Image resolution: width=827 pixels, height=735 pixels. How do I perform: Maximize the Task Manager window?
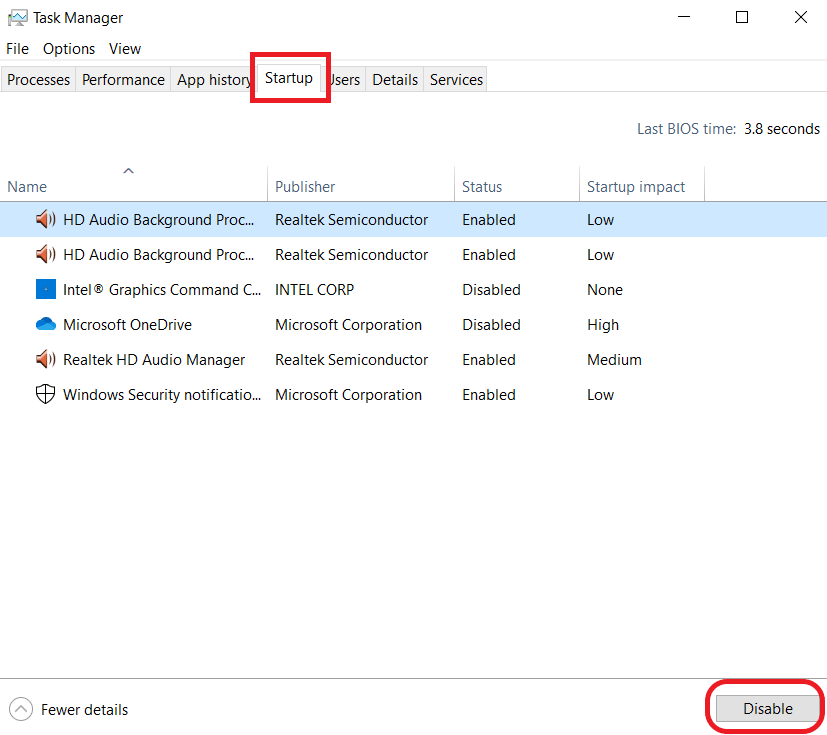pyautogui.click(x=742, y=17)
